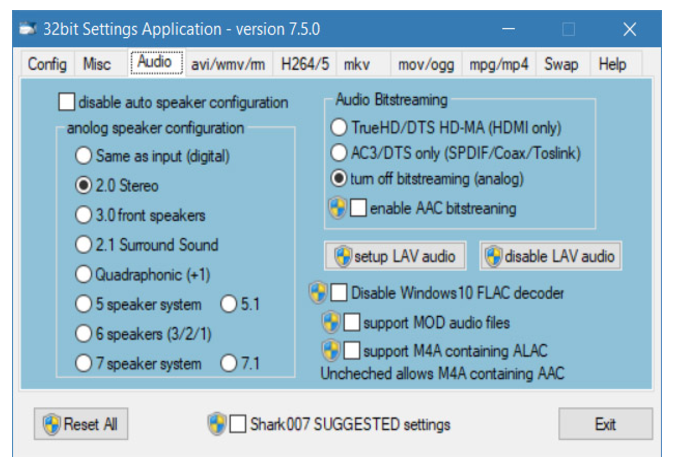
Task: Open the avi/wmv/rm tab
Action: [x=228, y=64]
